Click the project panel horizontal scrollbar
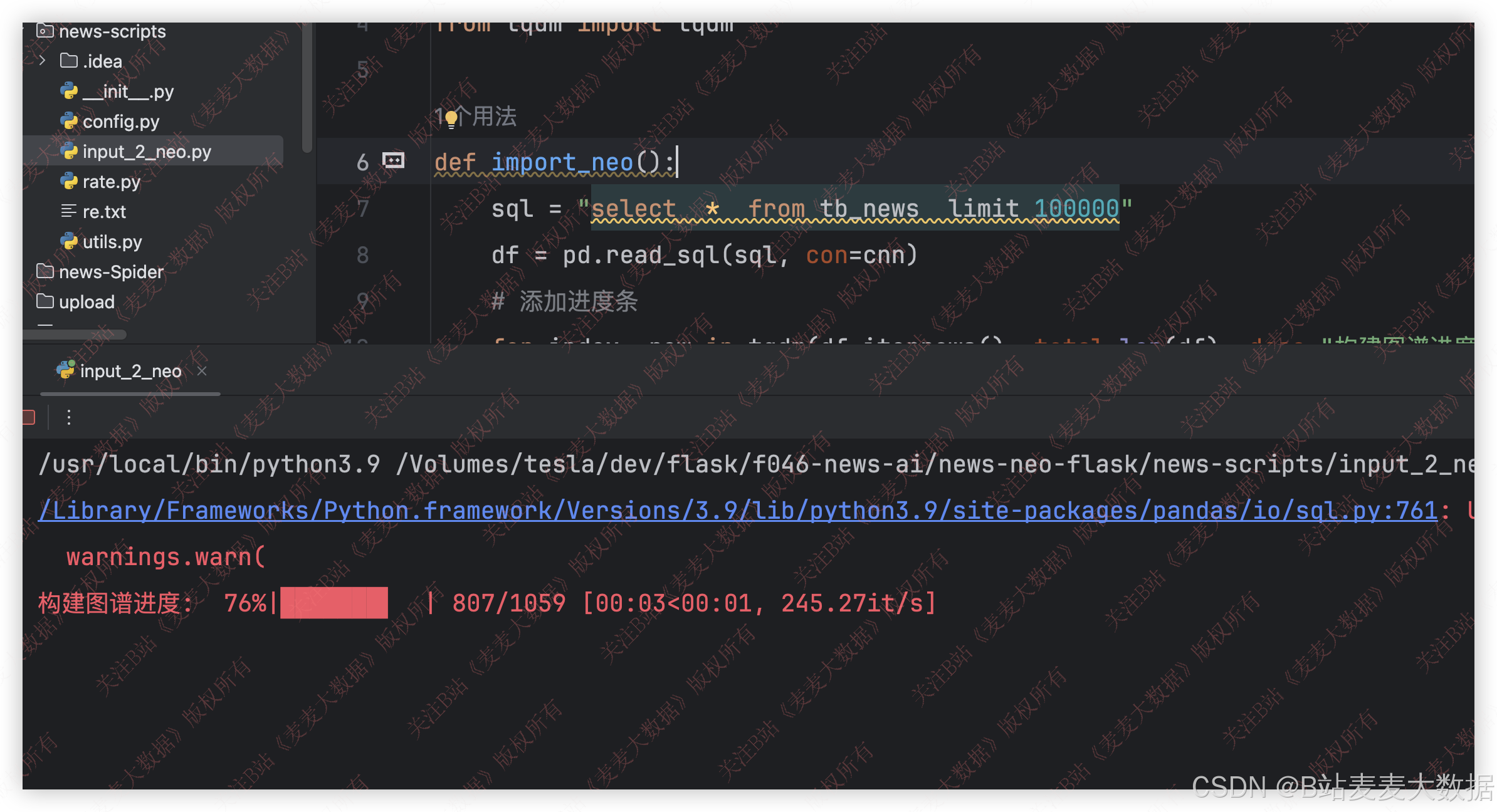The height and width of the screenshot is (812, 1497). [x=75, y=335]
